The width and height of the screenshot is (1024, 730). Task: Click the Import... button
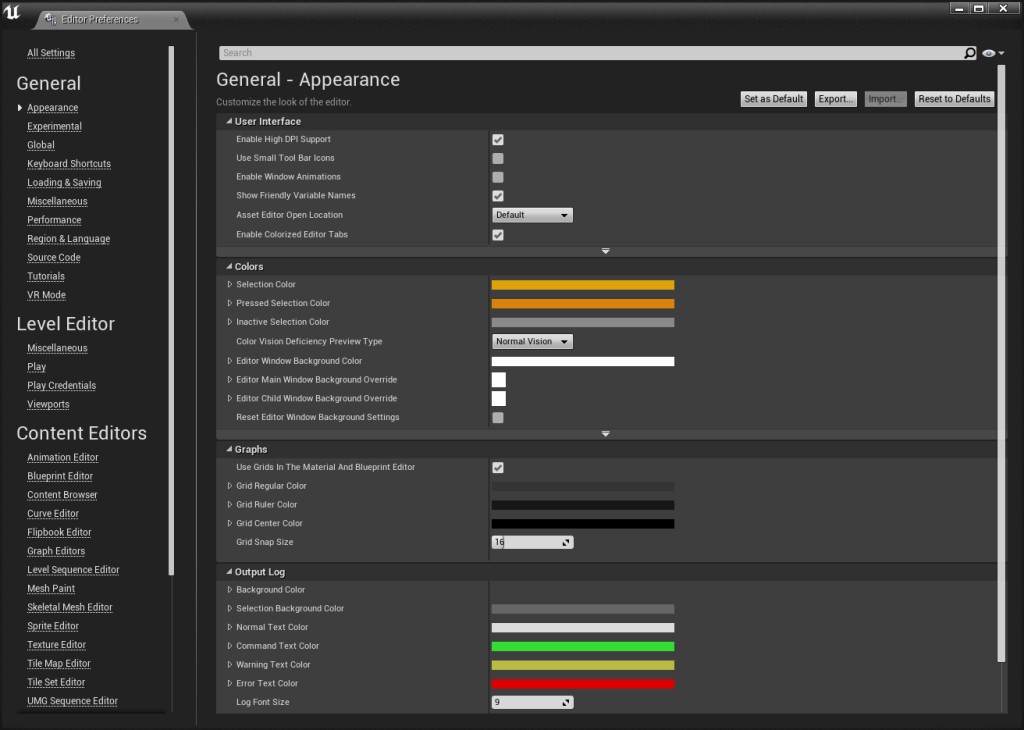click(x=886, y=99)
